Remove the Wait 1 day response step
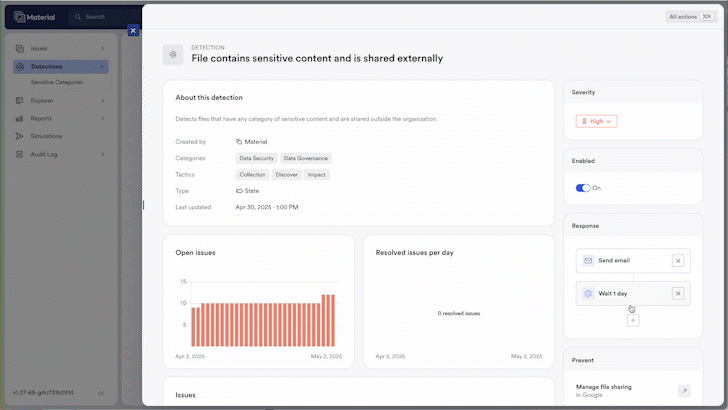This screenshot has width=728, height=410. point(677,293)
